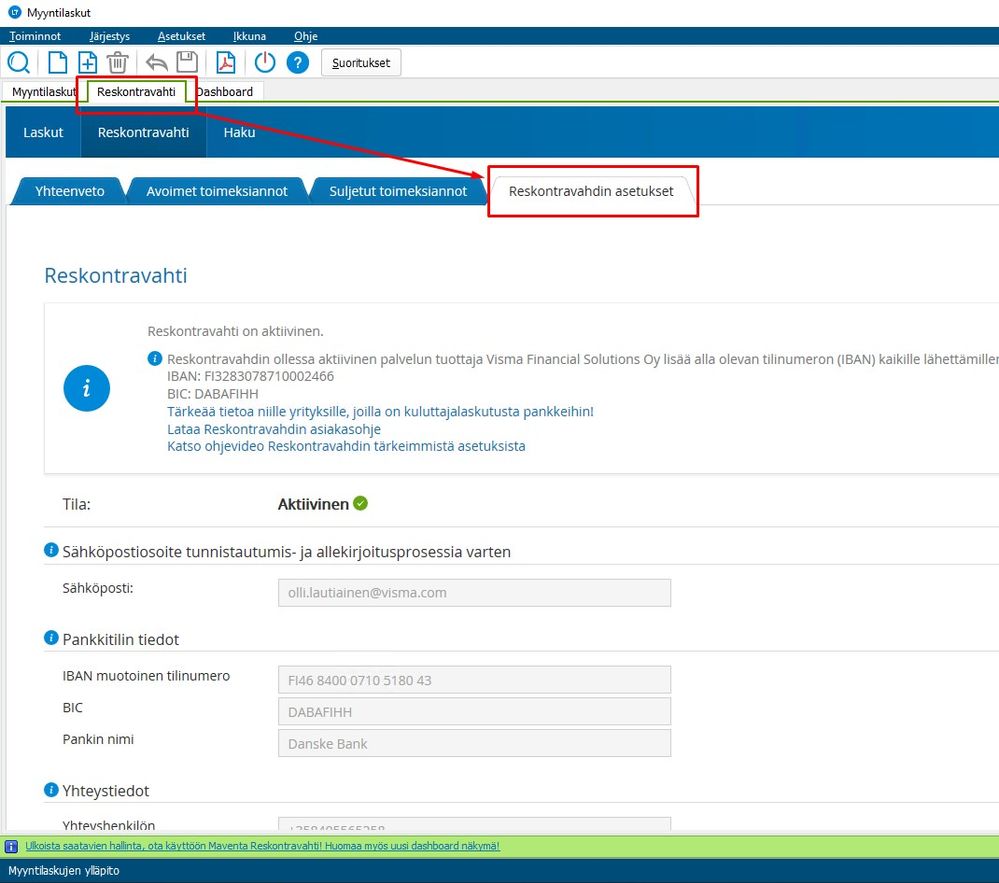Click info icon next to Yhteystiedot
The height and width of the screenshot is (883, 999).
(51, 790)
